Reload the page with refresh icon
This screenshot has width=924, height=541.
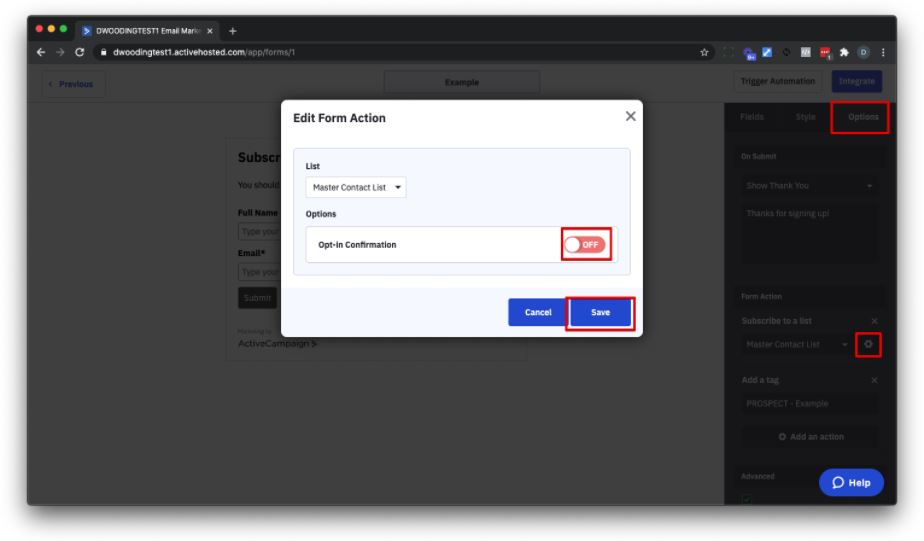coord(80,52)
